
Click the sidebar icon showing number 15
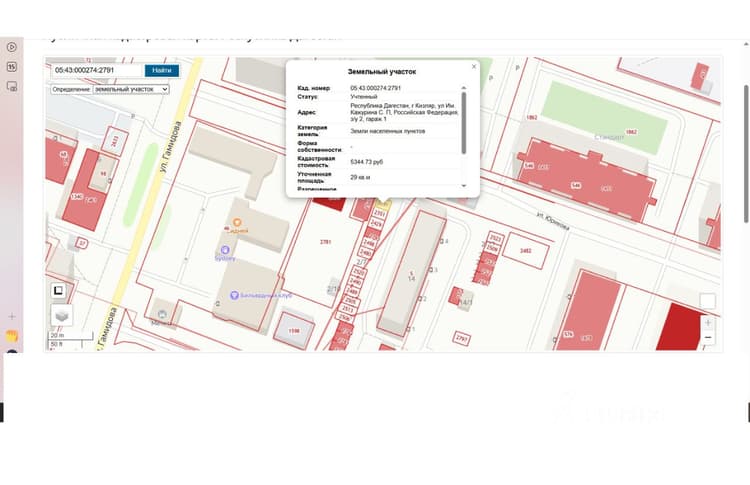pos(12,66)
